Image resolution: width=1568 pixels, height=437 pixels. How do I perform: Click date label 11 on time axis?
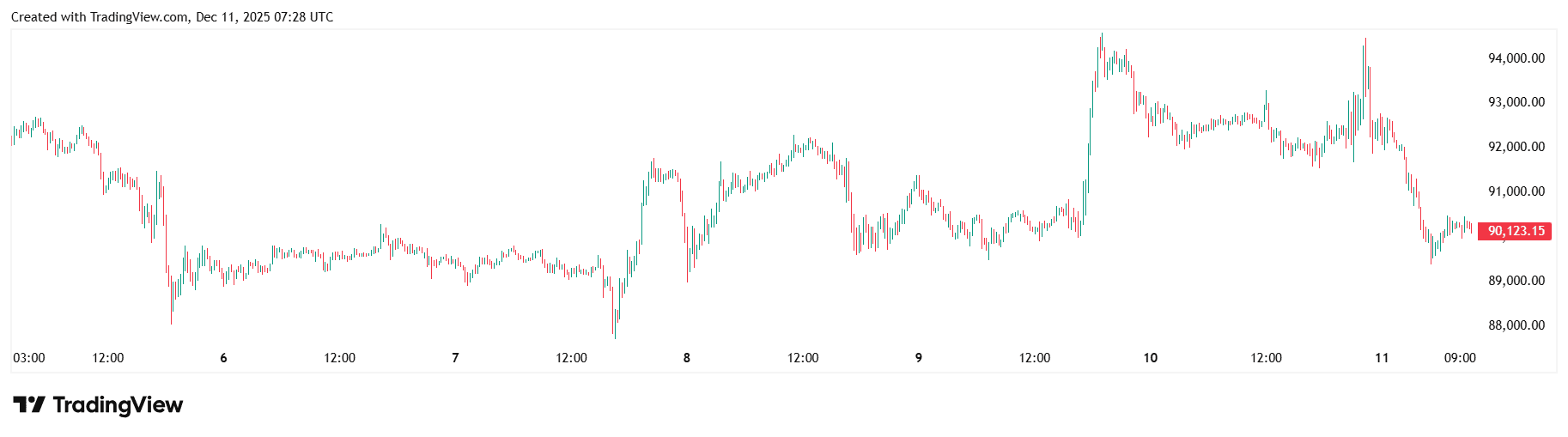click(x=1382, y=358)
